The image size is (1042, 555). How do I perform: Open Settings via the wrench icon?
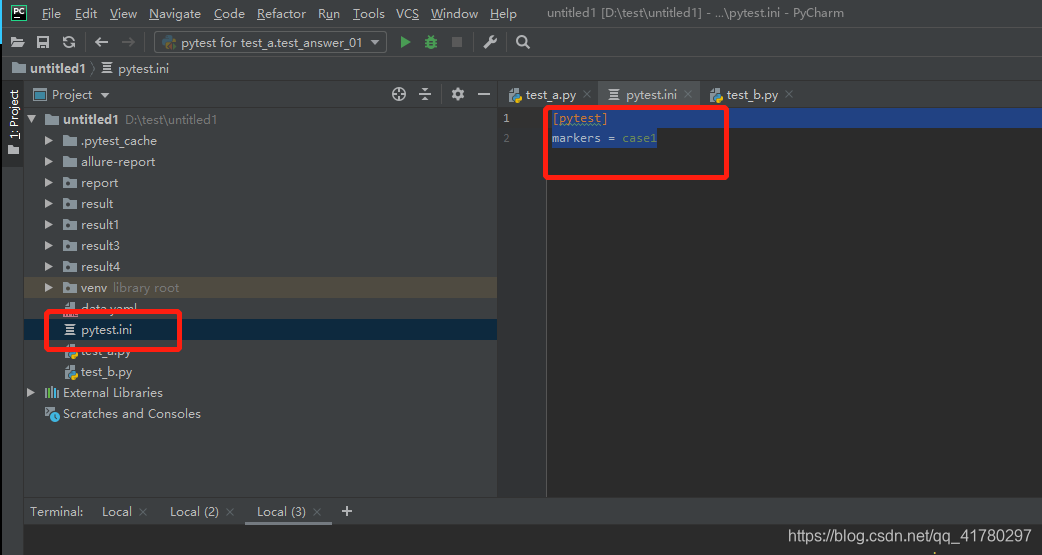pyautogui.click(x=490, y=43)
